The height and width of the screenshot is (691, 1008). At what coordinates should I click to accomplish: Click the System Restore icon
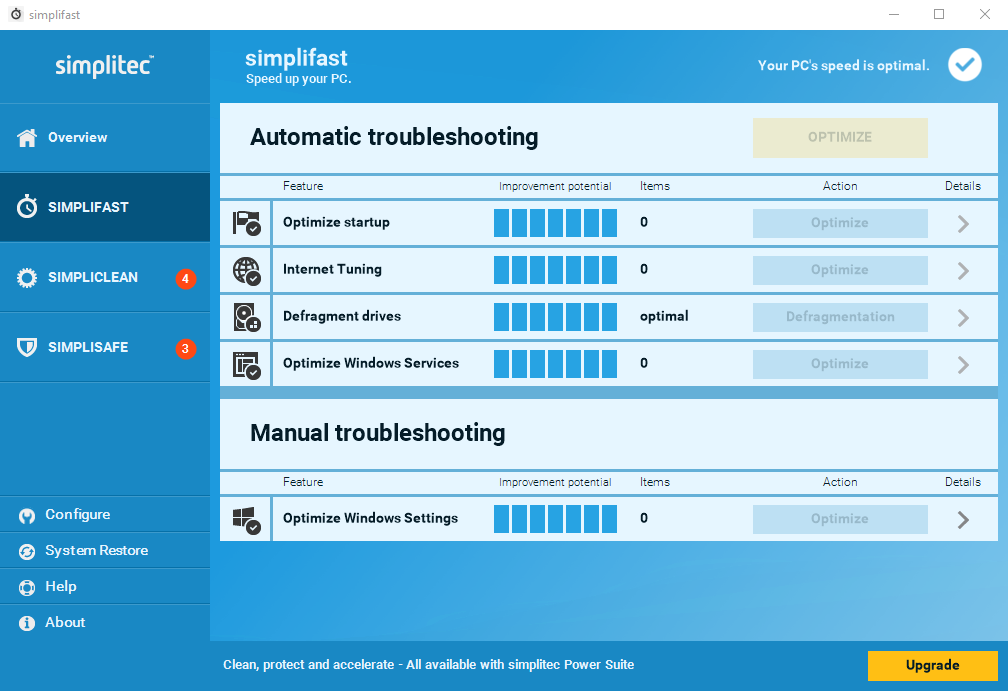click(x=27, y=552)
